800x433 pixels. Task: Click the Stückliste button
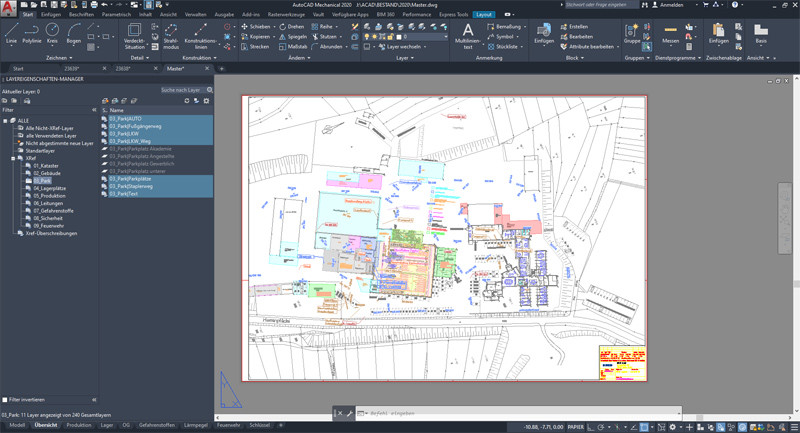pyautogui.click(x=502, y=46)
